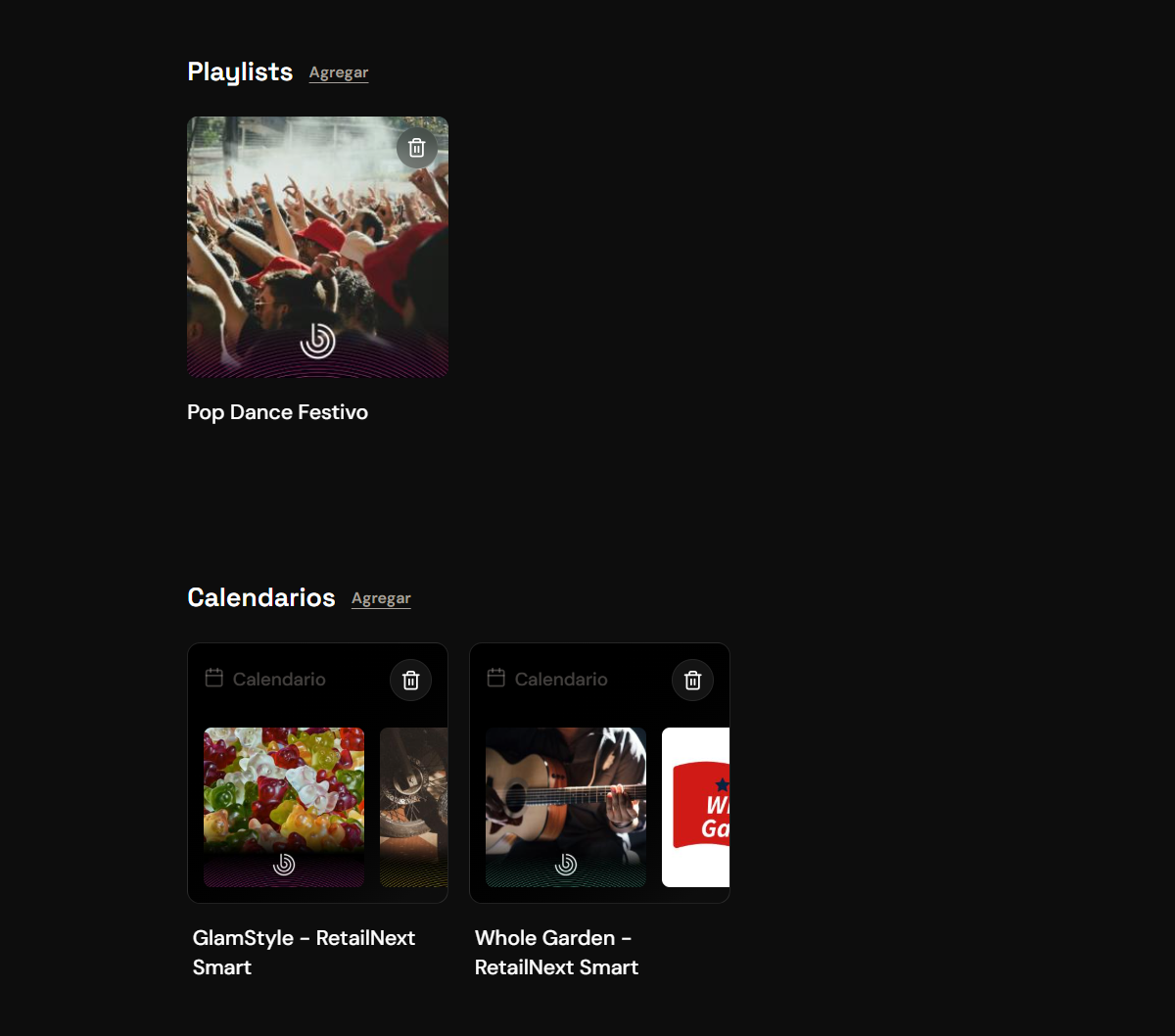Click spiral logo on gummy bears thumbnail
This screenshot has height=1036, width=1175.
284,864
